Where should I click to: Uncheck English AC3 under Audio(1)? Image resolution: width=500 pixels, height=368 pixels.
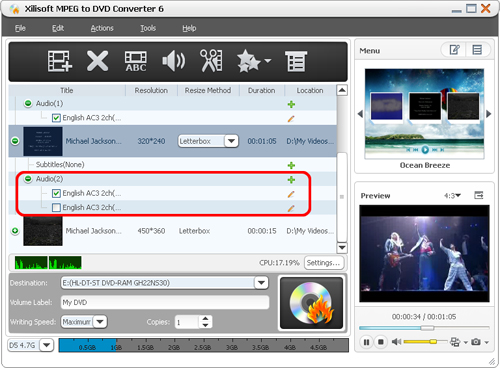point(56,118)
